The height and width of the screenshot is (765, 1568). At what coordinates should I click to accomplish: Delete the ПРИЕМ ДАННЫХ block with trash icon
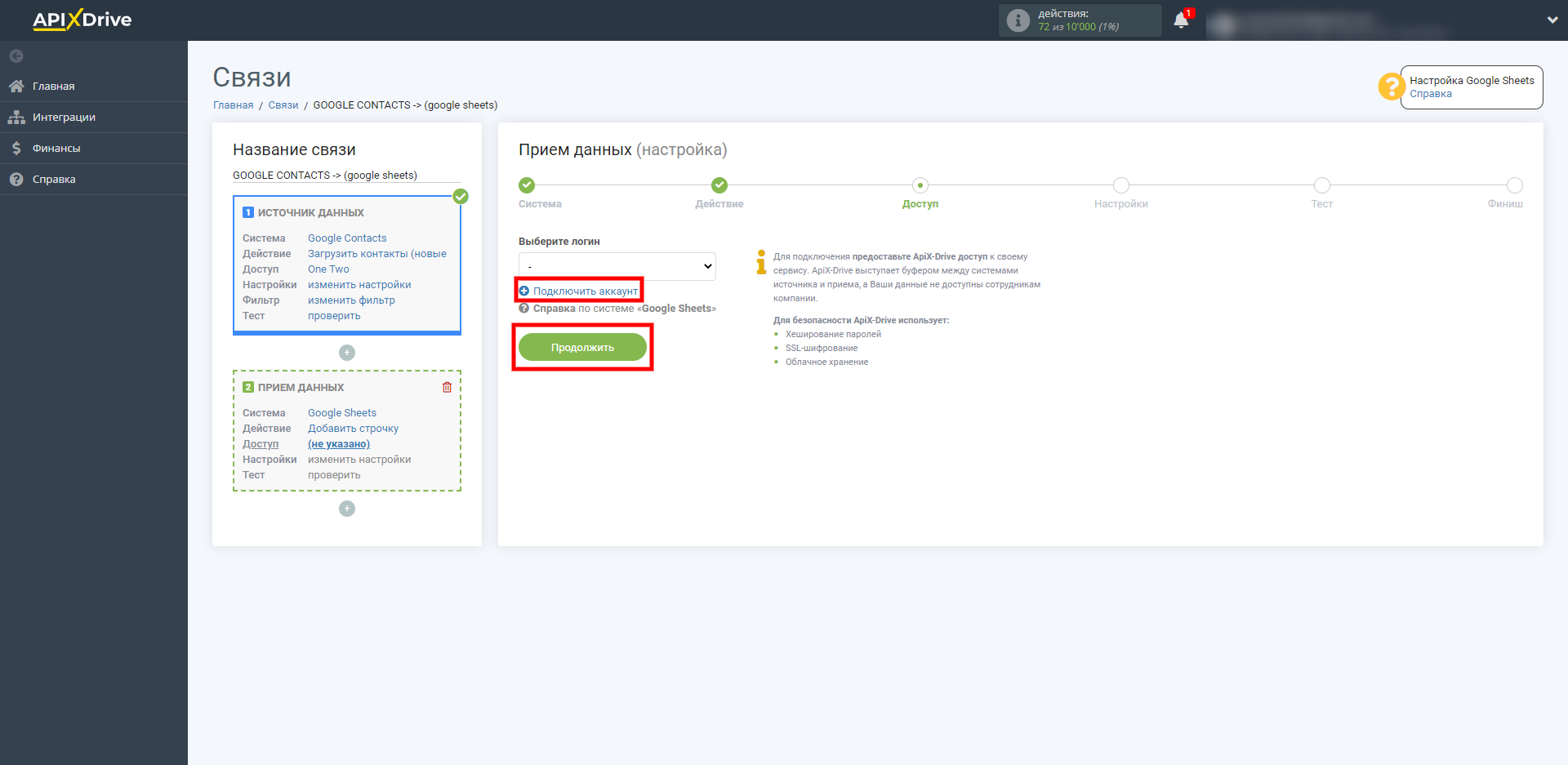click(447, 387)
